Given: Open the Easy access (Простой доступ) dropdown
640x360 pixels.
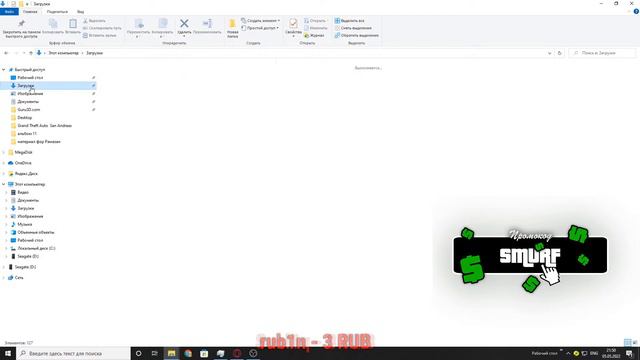Looking at the screenshot, I should point(260,28).
